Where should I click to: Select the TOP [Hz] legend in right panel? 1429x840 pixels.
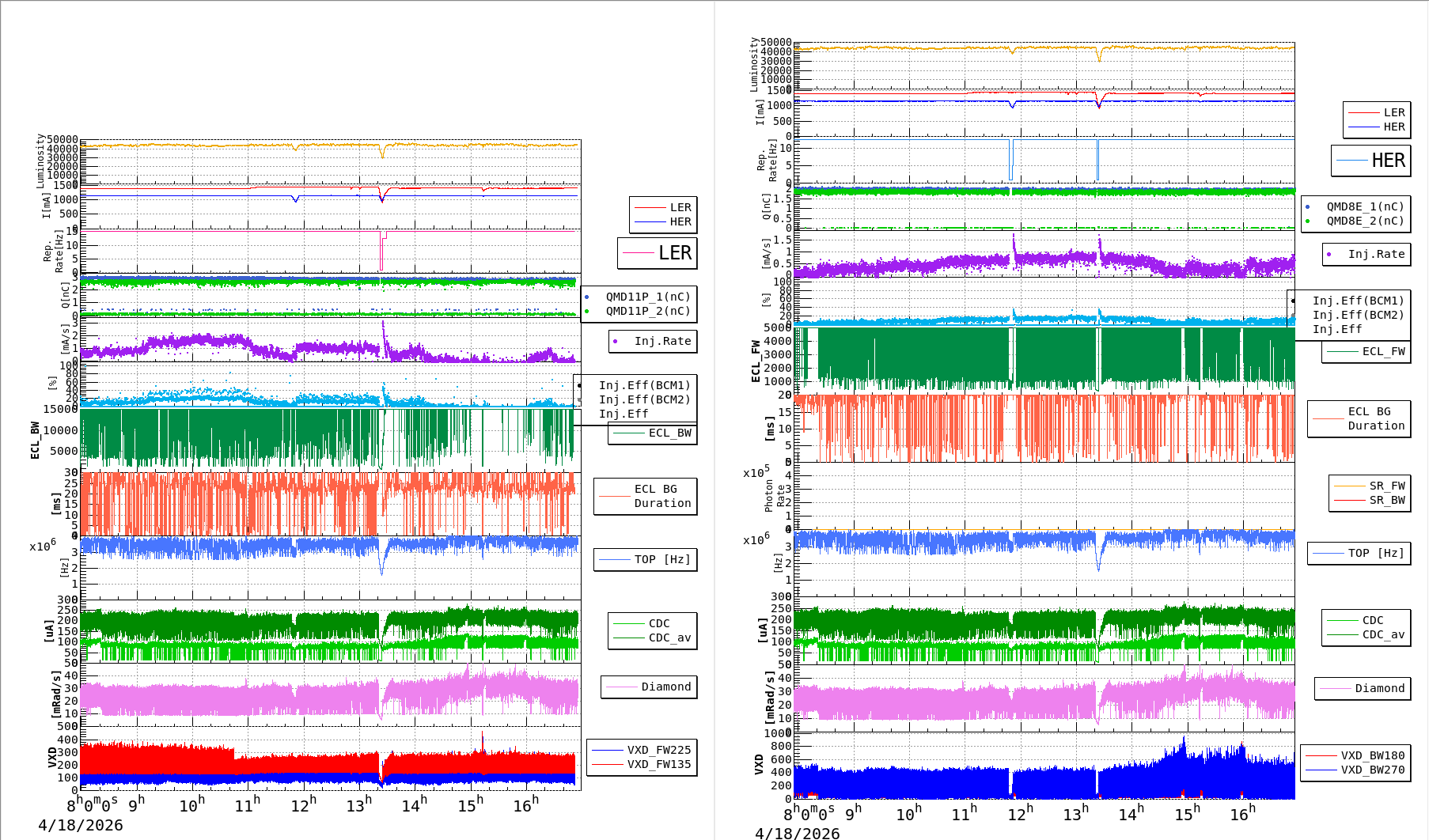[1359, 553]
